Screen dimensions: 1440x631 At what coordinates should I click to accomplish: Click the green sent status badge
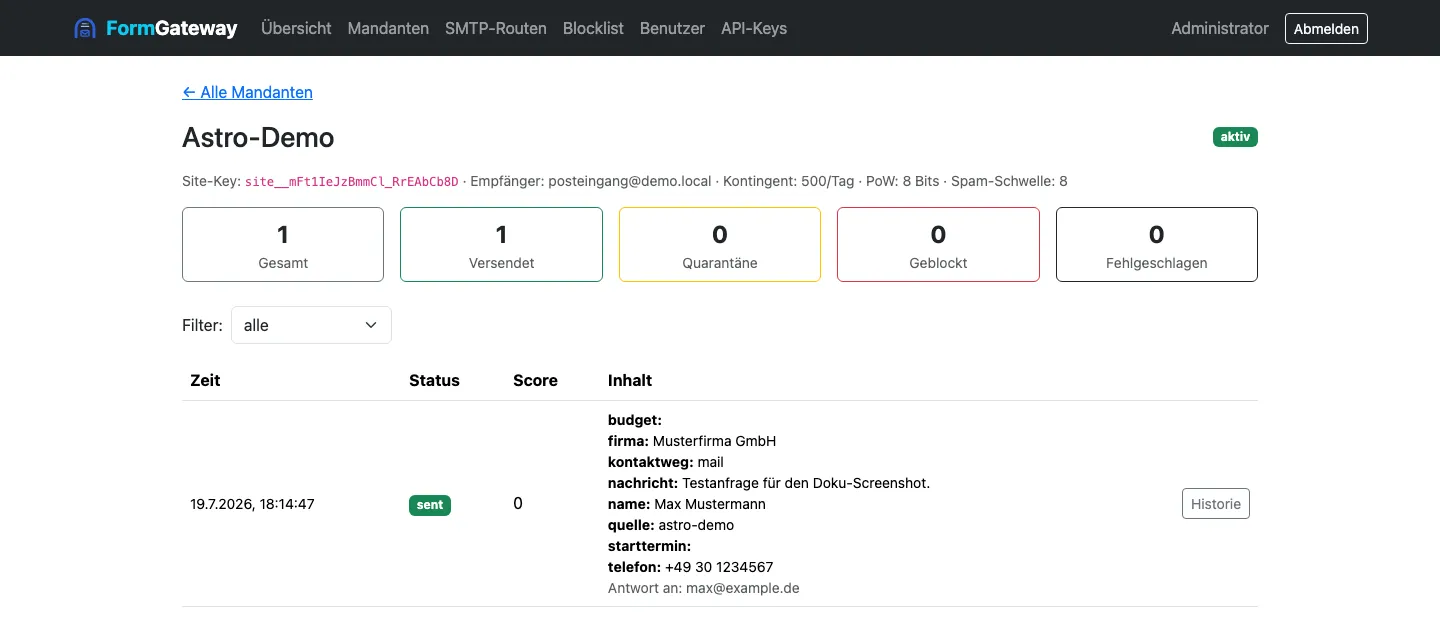[x=430, y=505]
